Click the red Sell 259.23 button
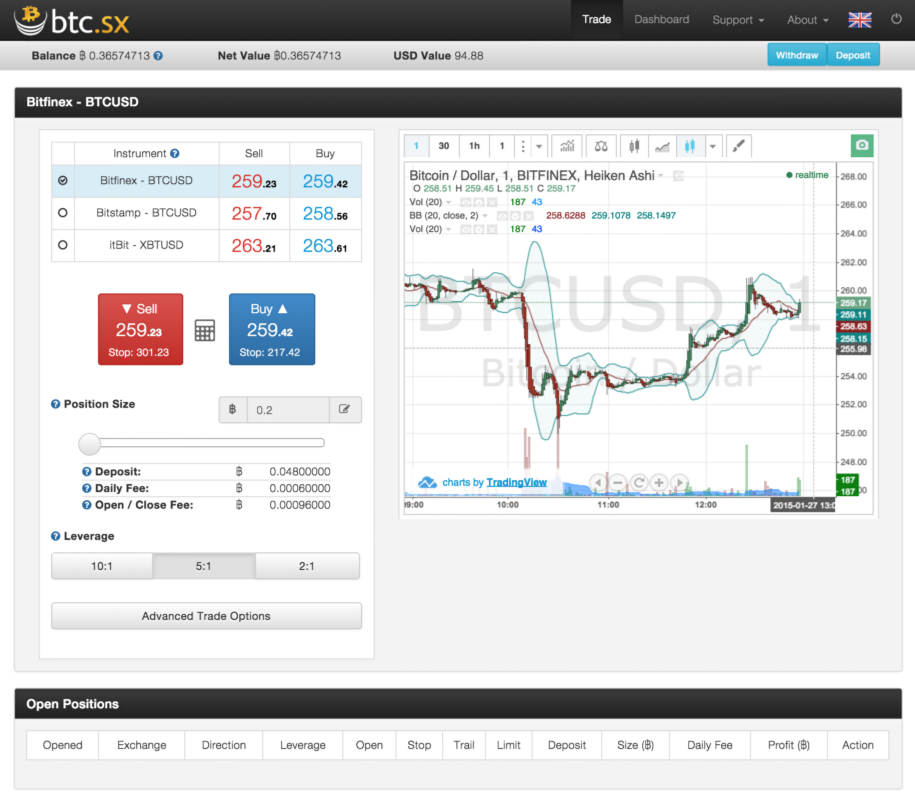This screenshot has height=799, width=915. coord(140,330)
